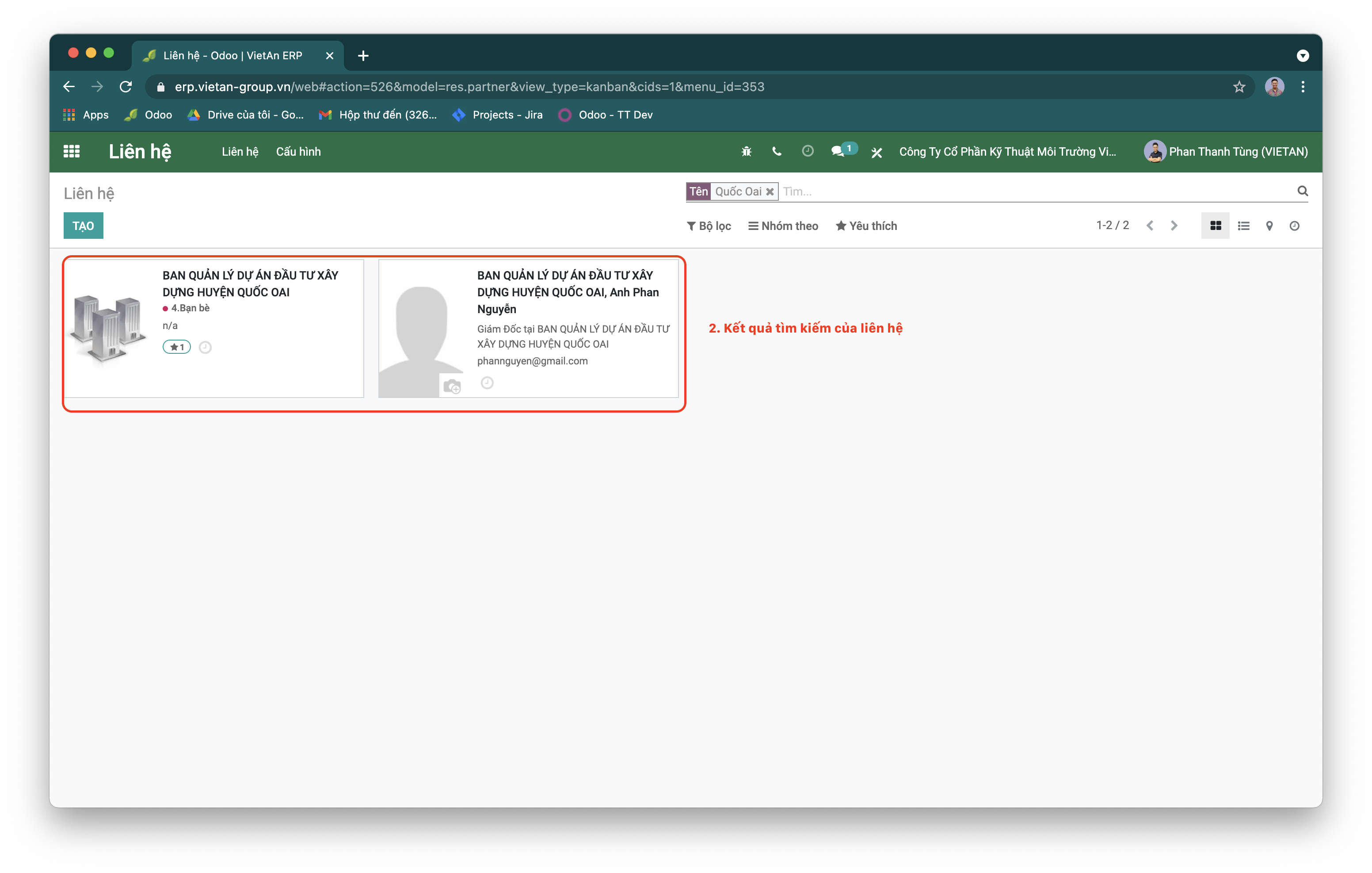This screenshot has width=1372, height=873.
Task: Click the search magnifier icon
Action: point(1303,191)
